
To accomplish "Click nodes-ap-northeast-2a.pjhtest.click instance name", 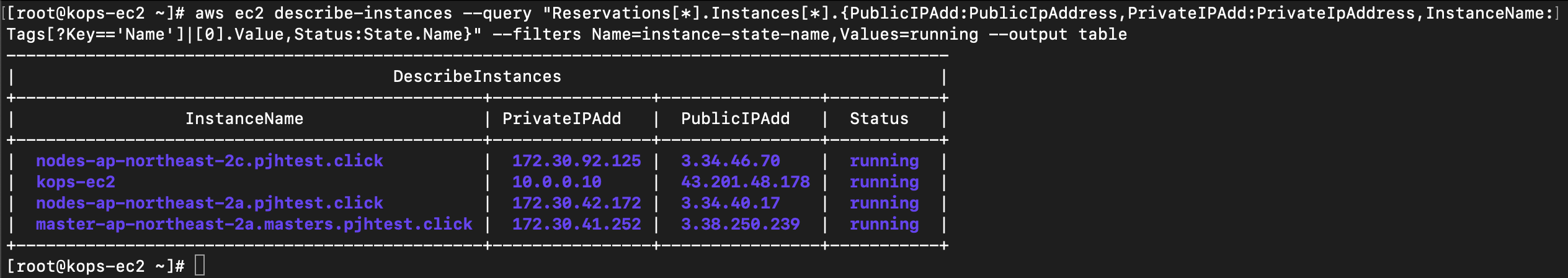I will pos(210,203).
